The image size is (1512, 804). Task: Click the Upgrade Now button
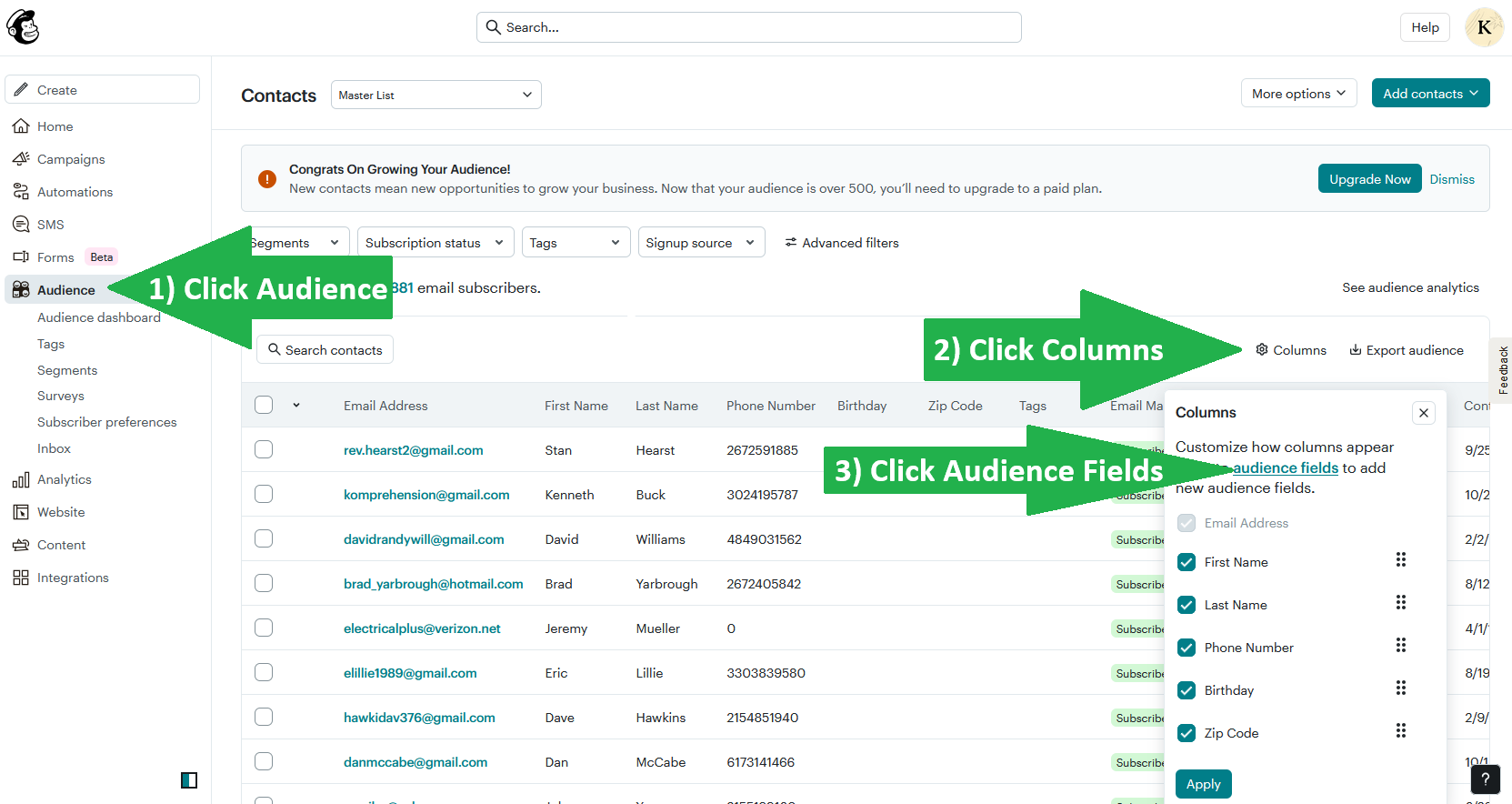pyautogui.click(x=1369, y=179)
